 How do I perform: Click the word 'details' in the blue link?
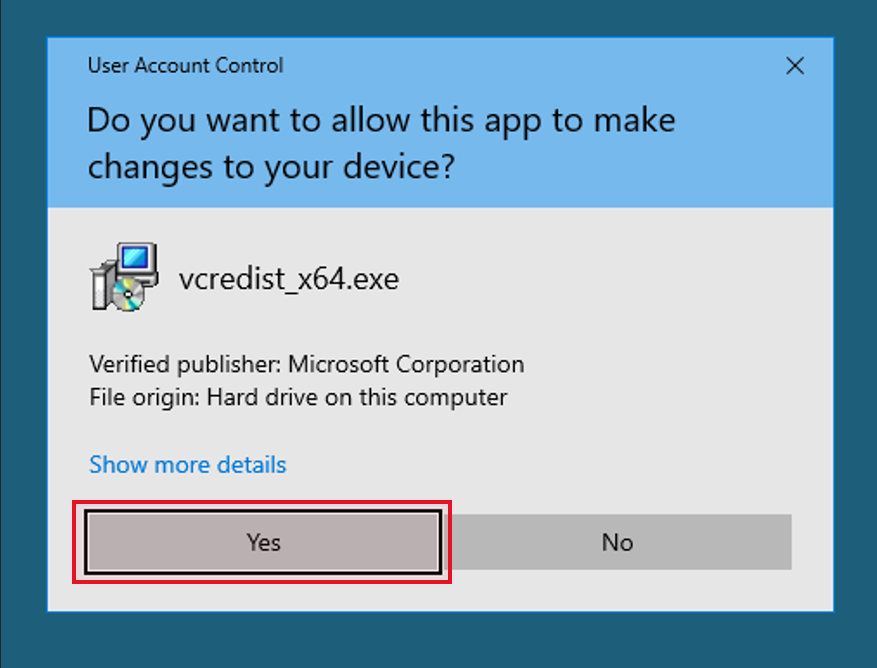tap(251, 464)
